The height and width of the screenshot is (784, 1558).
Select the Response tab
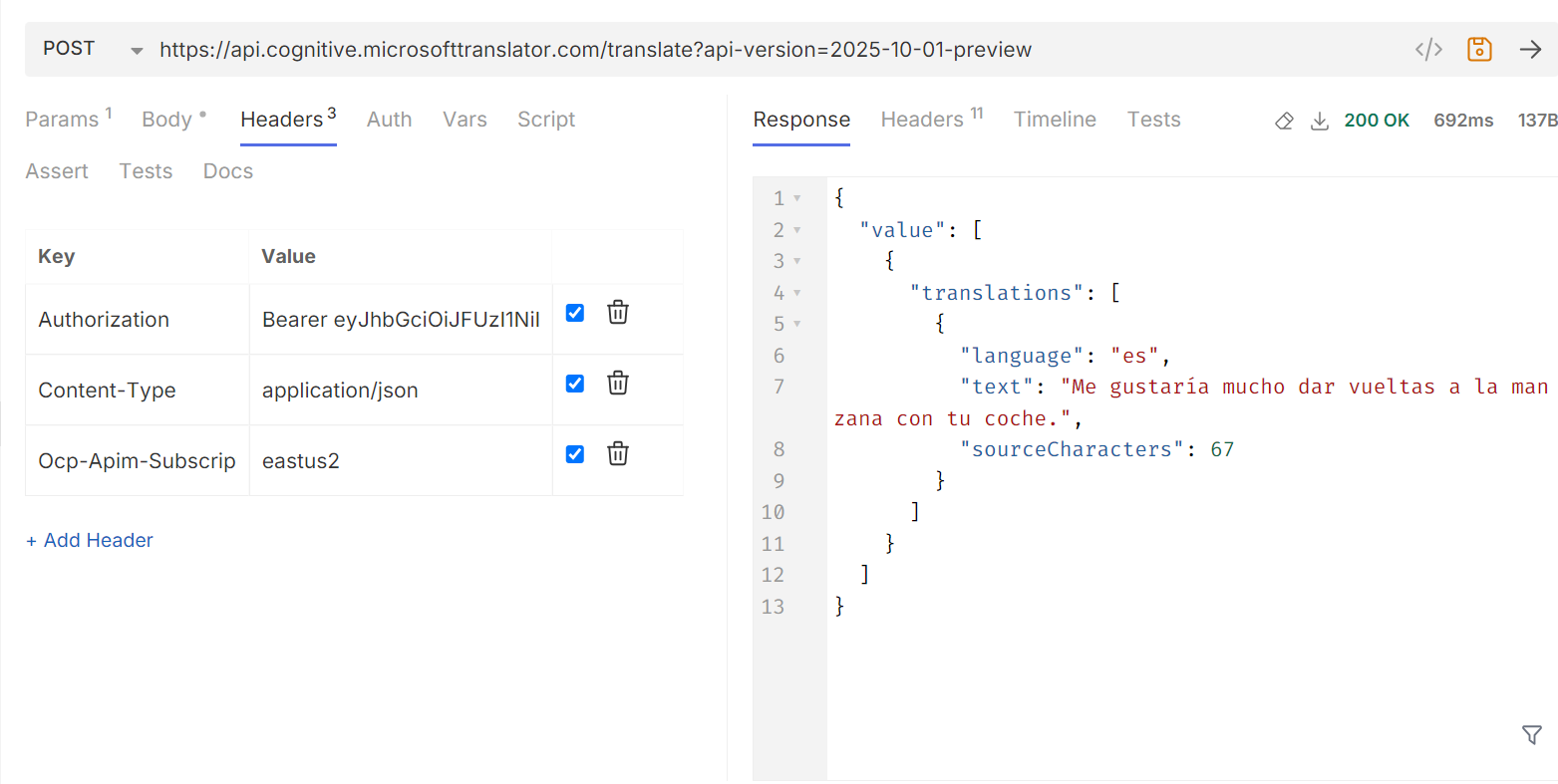coord(801,120)
